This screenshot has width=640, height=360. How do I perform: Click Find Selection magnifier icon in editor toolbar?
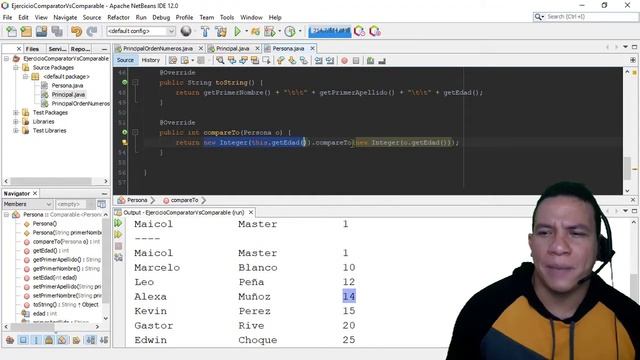pos(220,60)
